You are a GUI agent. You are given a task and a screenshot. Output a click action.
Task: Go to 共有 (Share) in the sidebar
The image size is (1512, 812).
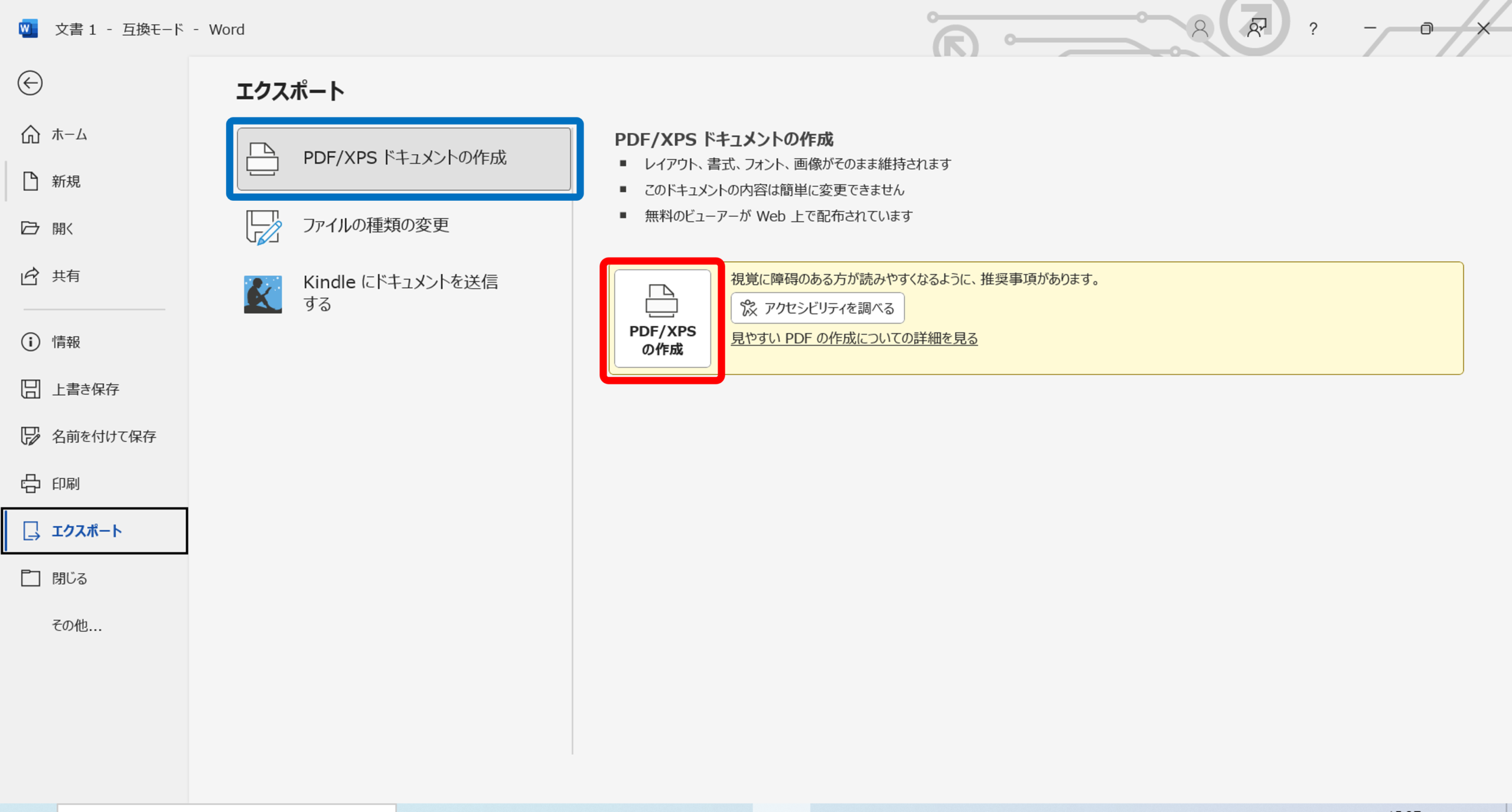click(65, 276)
